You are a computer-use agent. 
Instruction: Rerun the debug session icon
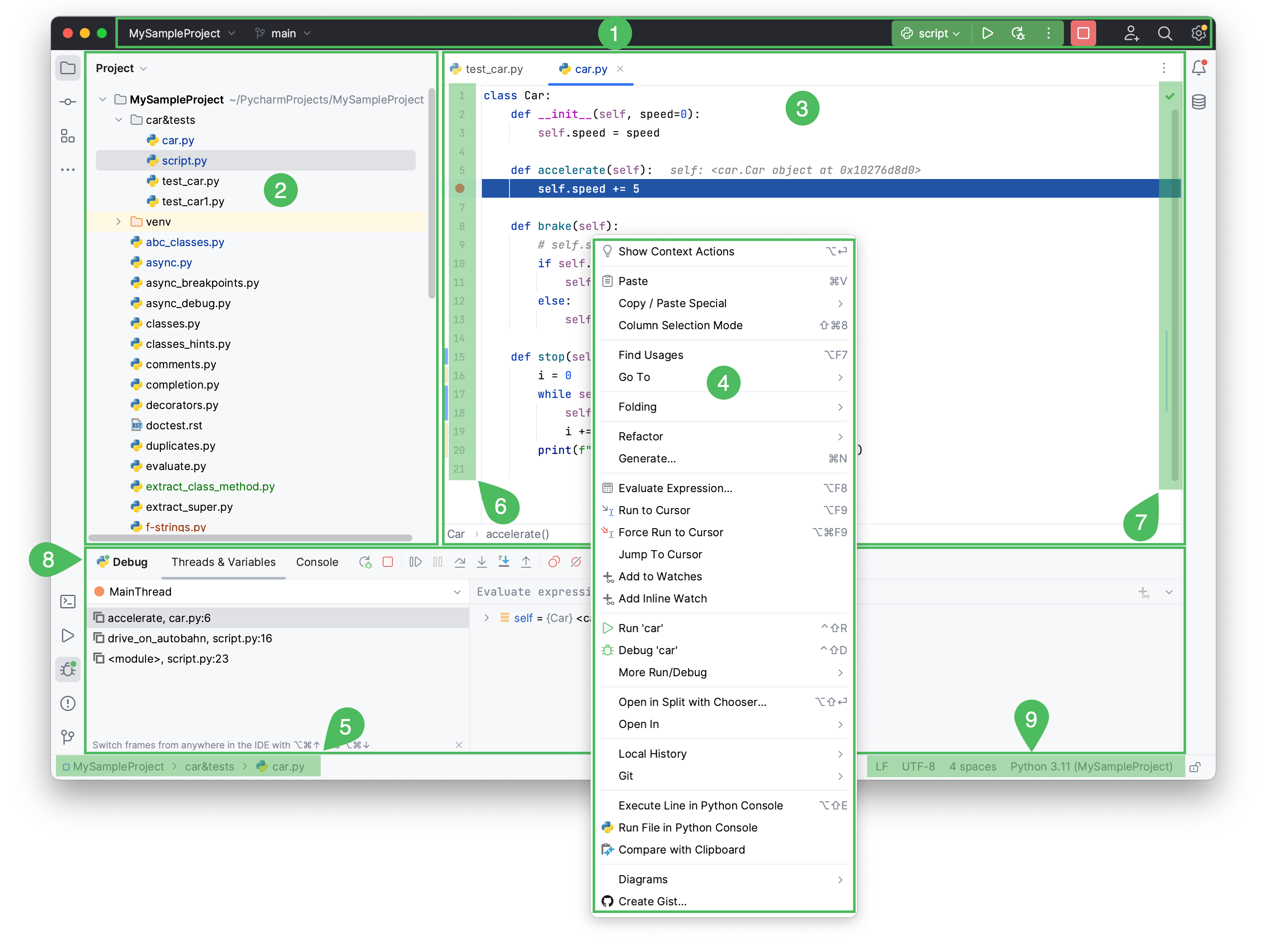pyautogui.click(x=365, y=561)
